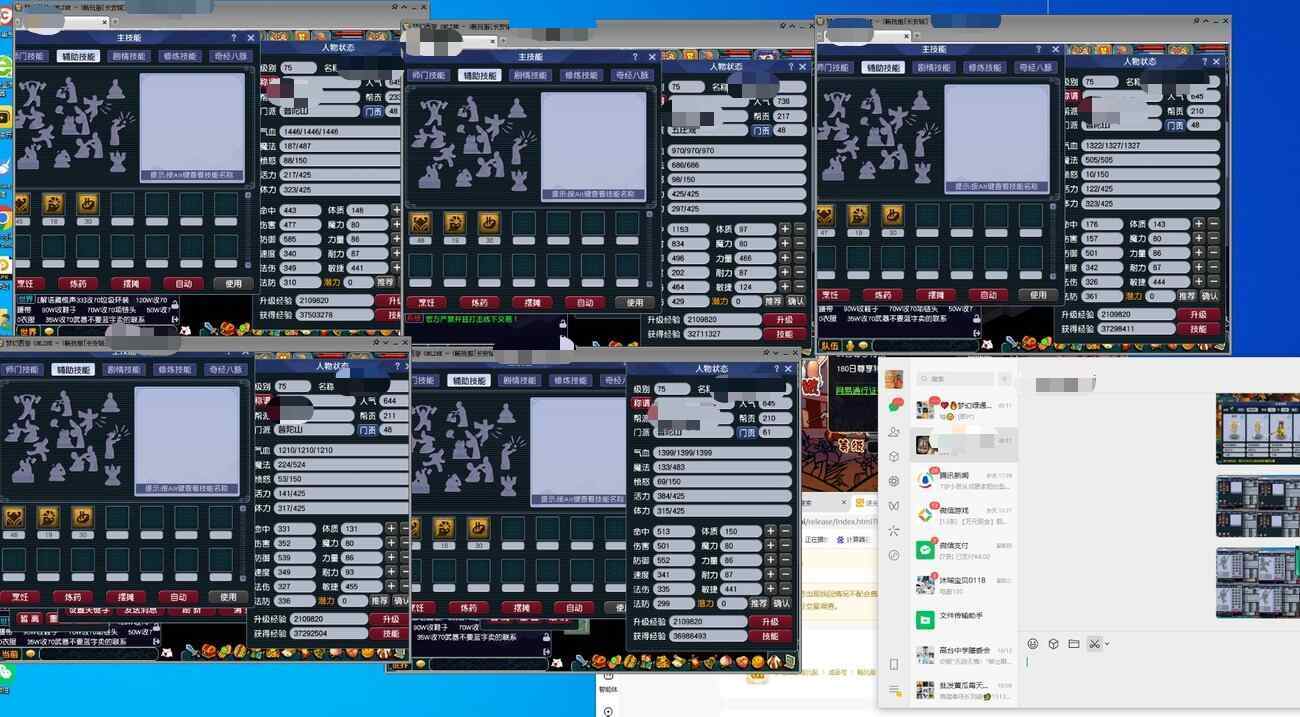Click 自动 button in top-right game window
Screen dimensions: 1300x717
click(x=988, y=295)
